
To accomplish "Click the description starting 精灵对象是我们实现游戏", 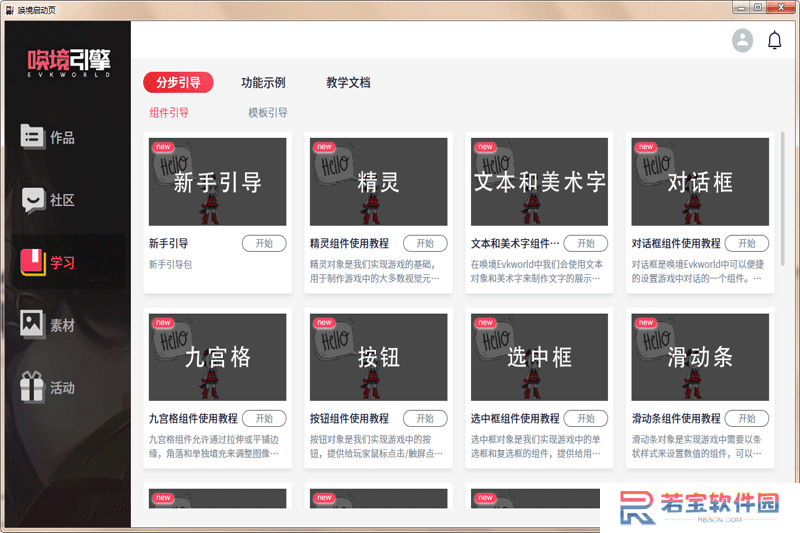I will (x=374, y=271).
